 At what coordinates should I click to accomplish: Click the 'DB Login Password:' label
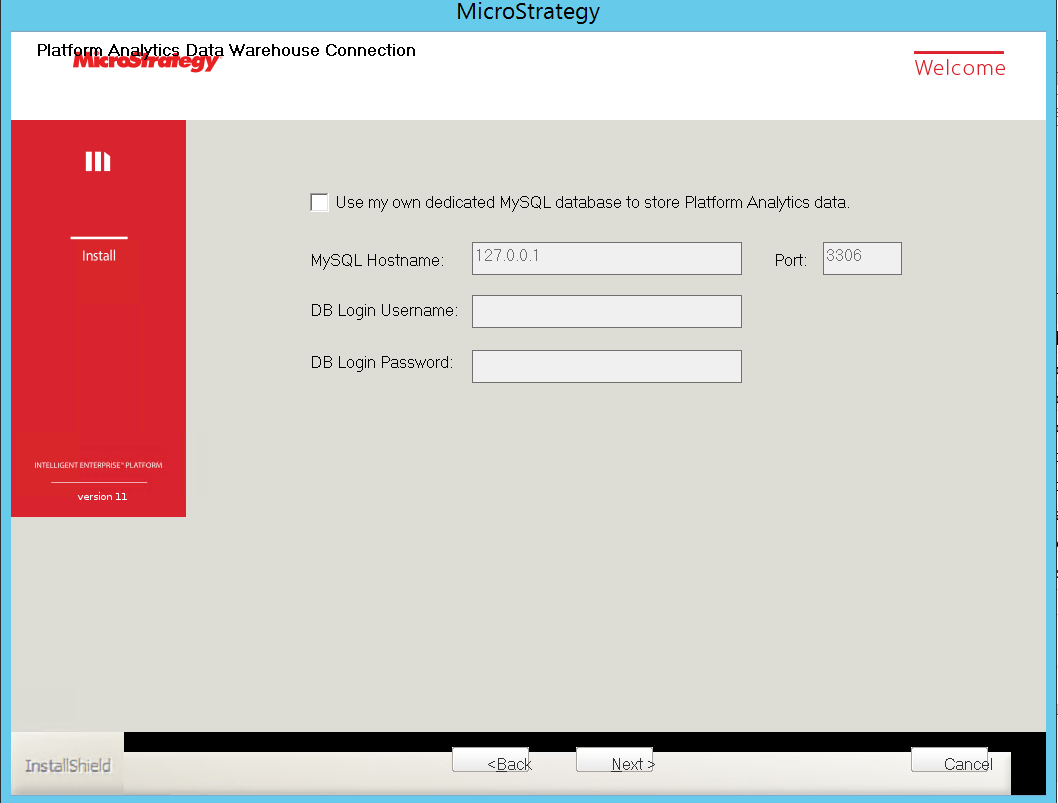pyautogui.click(x=381, y=363)
